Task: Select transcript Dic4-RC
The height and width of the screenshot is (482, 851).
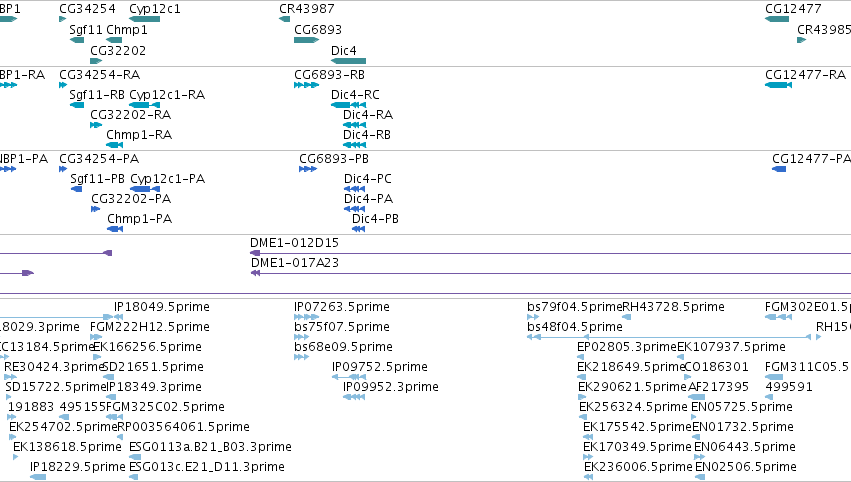Action: pyautogui.click(x=355, y=94)
